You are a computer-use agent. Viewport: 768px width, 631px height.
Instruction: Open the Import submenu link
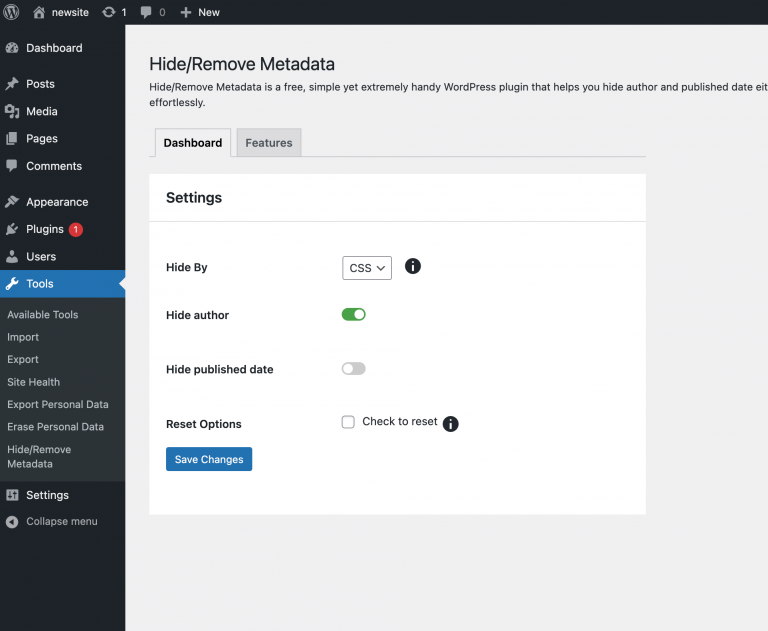pyautogui.click(x=23, y=337)
